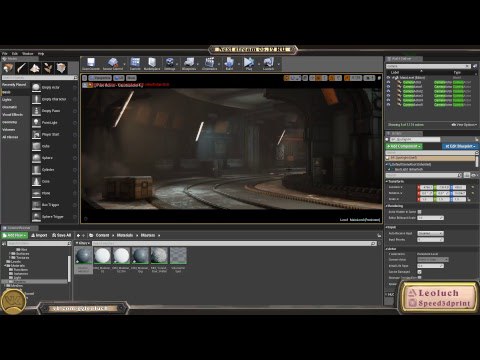
Task: Open the viewport options arrow dropdown
Action: (x=85, y=78)
